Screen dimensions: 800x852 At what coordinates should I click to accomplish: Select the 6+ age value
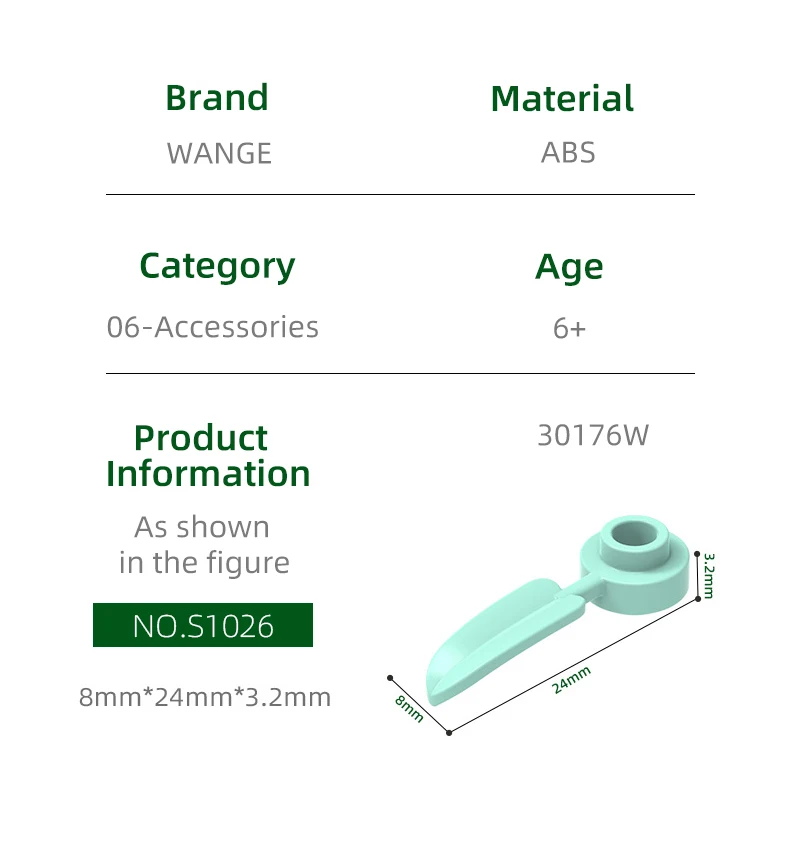point(569,328)
